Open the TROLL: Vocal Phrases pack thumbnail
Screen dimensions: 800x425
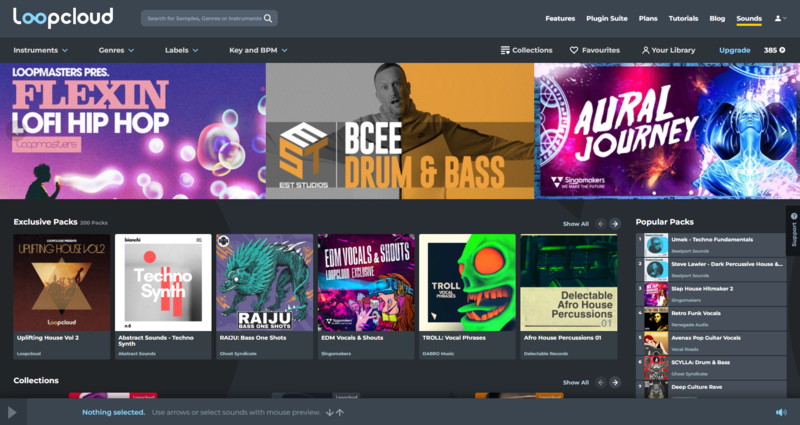(x=467, y=282)
